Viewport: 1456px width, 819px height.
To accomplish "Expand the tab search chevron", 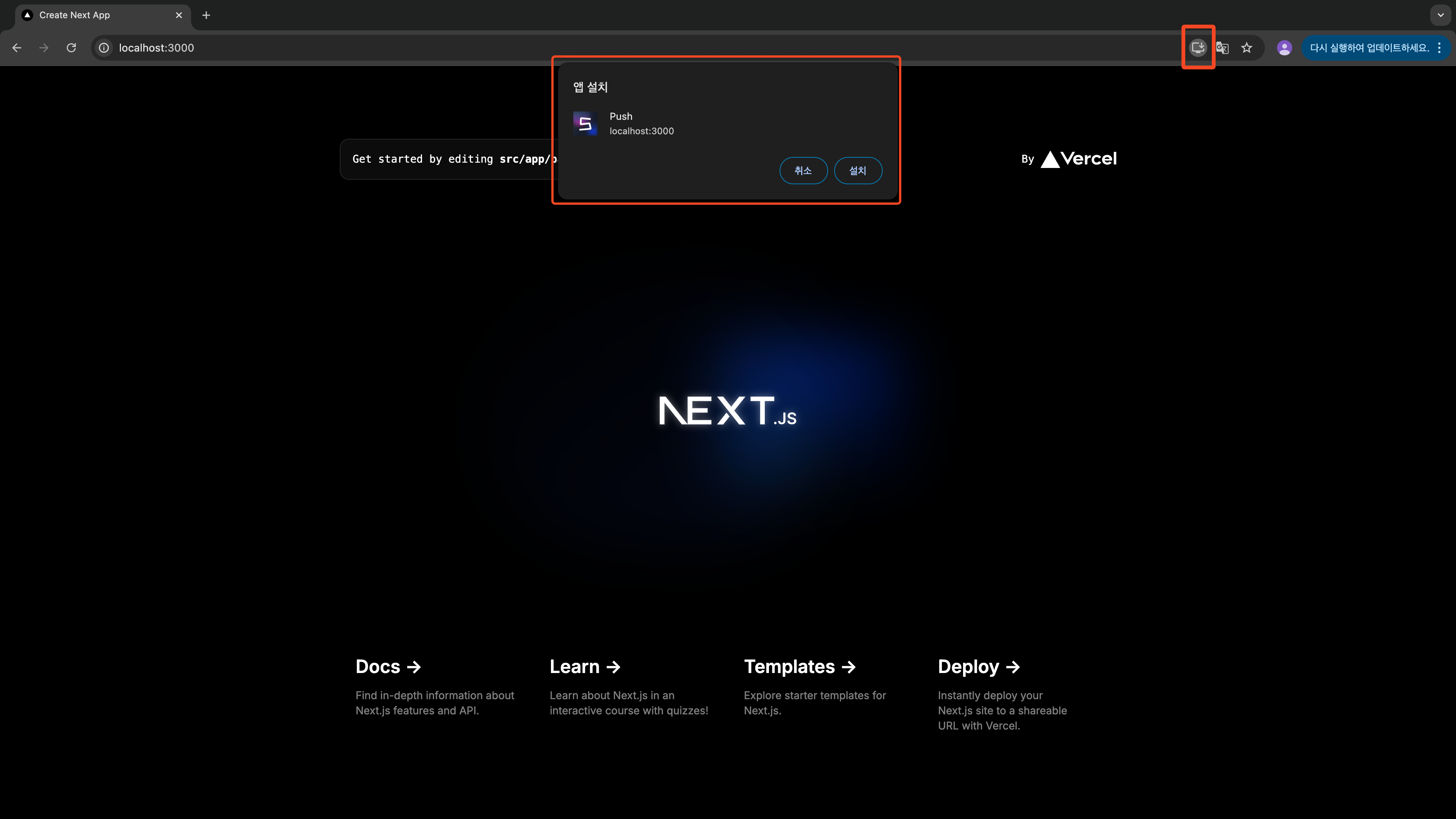I will pyautogui.click(x=1440, y=15).
